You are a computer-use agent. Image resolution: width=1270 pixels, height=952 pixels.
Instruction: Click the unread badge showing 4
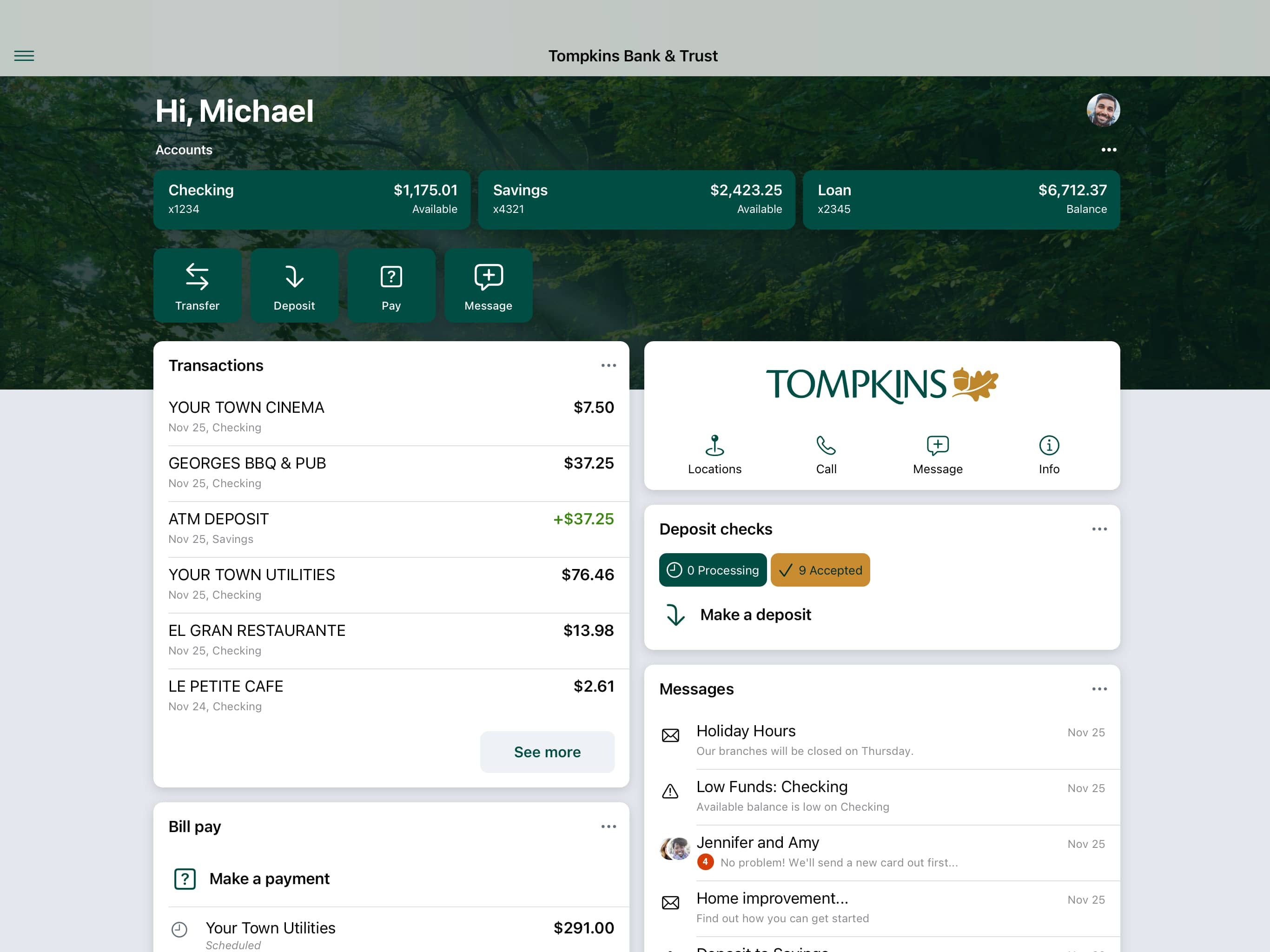click(705, 862)
